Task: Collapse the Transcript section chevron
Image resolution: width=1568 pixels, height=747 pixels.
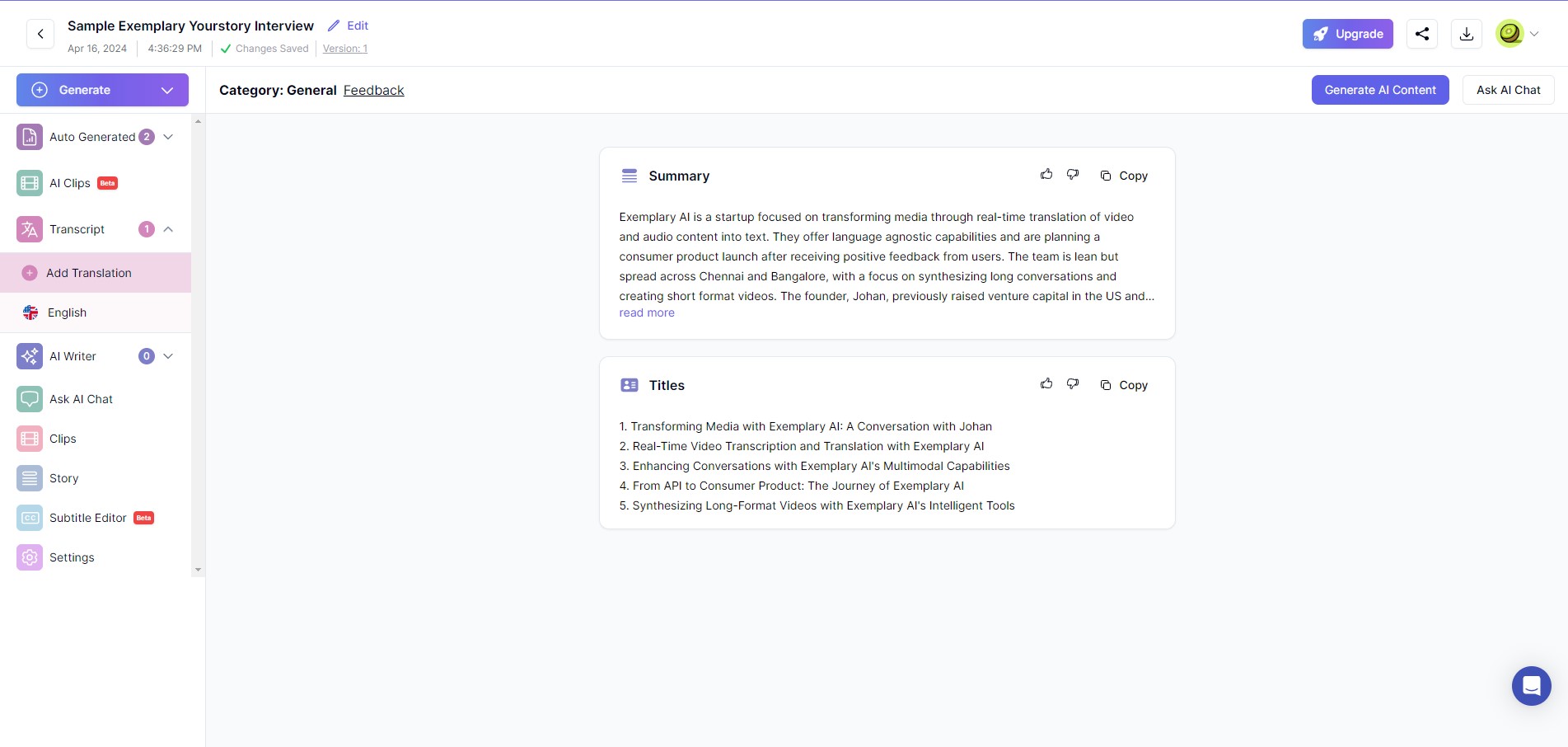Action: (x=168, y=229)
